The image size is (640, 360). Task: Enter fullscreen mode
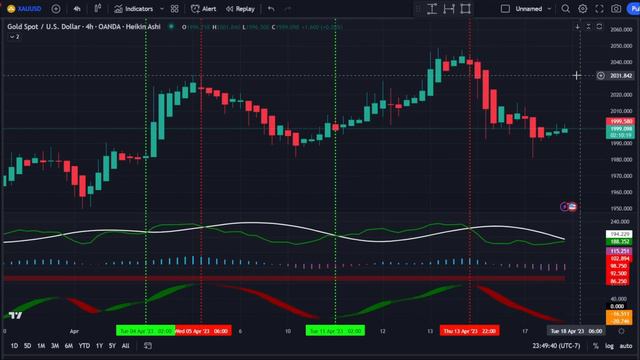click(599, 9)
